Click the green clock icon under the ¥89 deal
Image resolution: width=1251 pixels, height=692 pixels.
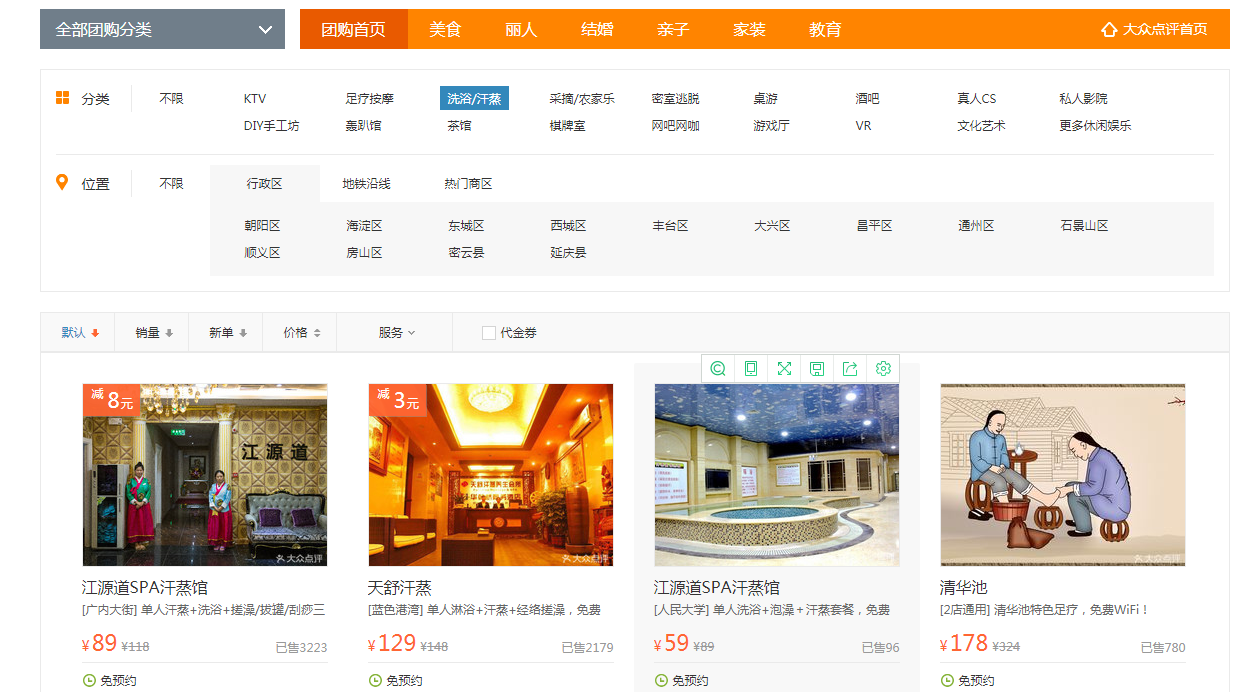coord(89,680)
